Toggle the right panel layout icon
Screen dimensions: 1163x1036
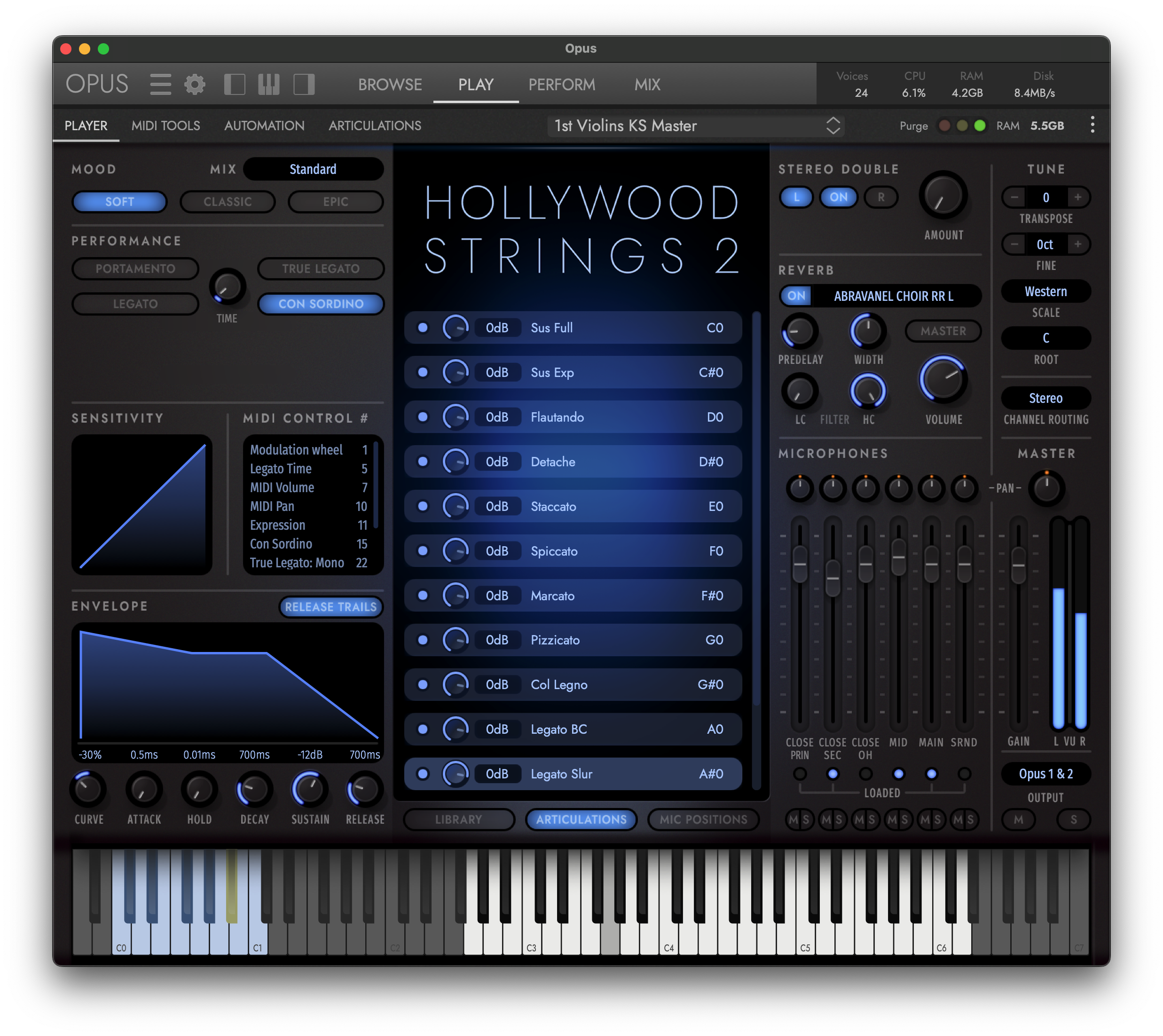[x=304, y=84]
